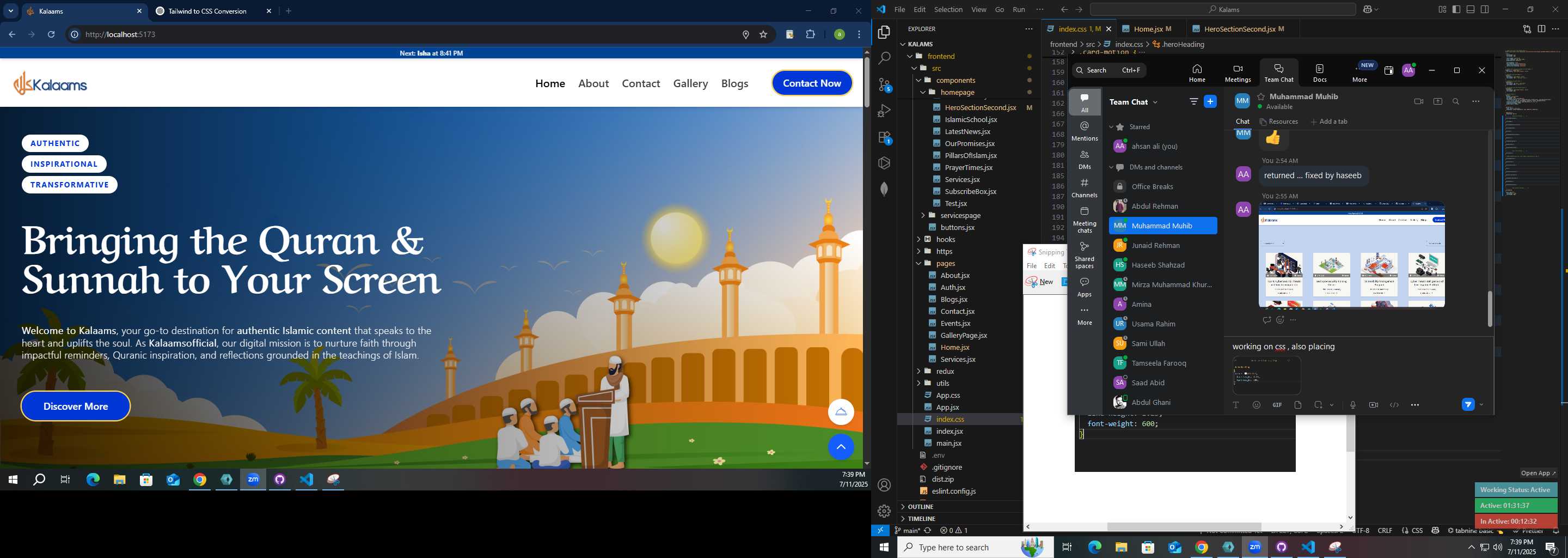Open the MongoDB leaf icon in activity bar
1568x558 pixels.
pyautogui.click(x=884, y=190)
